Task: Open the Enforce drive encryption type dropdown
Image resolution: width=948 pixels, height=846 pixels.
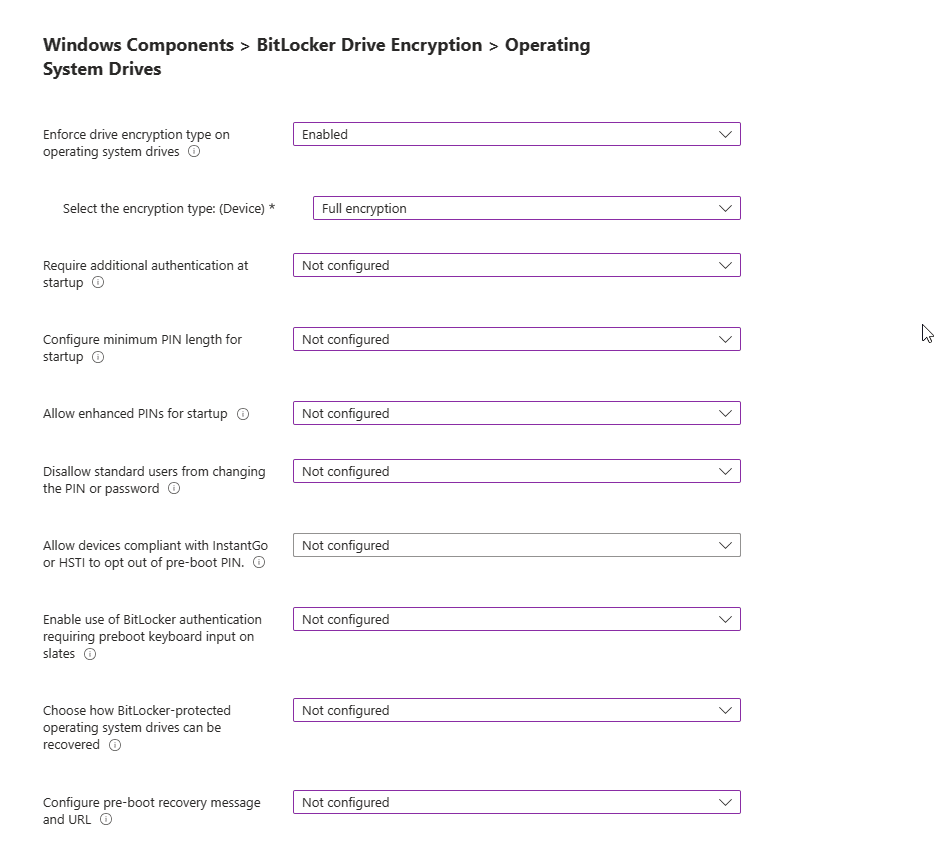Action: click(x=516, y=134)
